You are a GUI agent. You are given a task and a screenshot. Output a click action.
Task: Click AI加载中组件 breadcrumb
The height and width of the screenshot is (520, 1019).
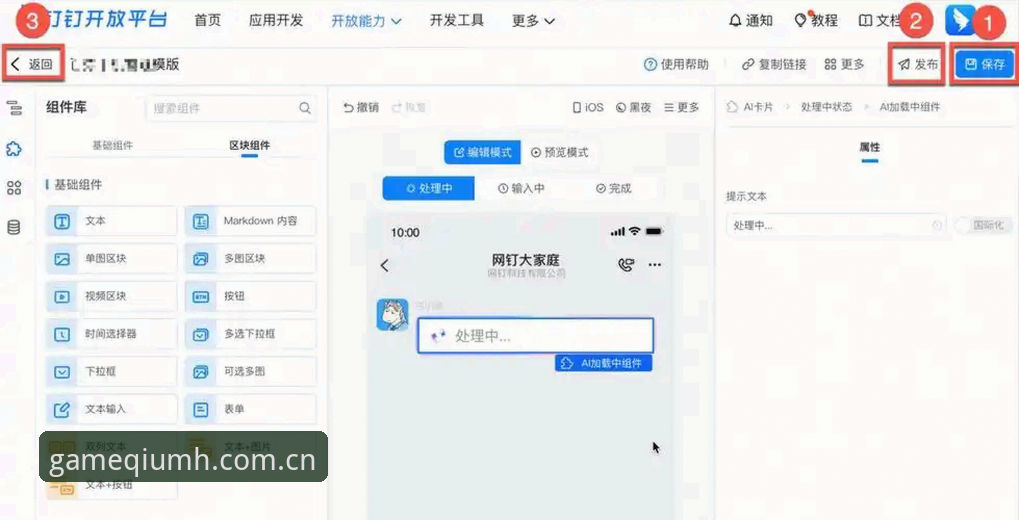(910, 107)
